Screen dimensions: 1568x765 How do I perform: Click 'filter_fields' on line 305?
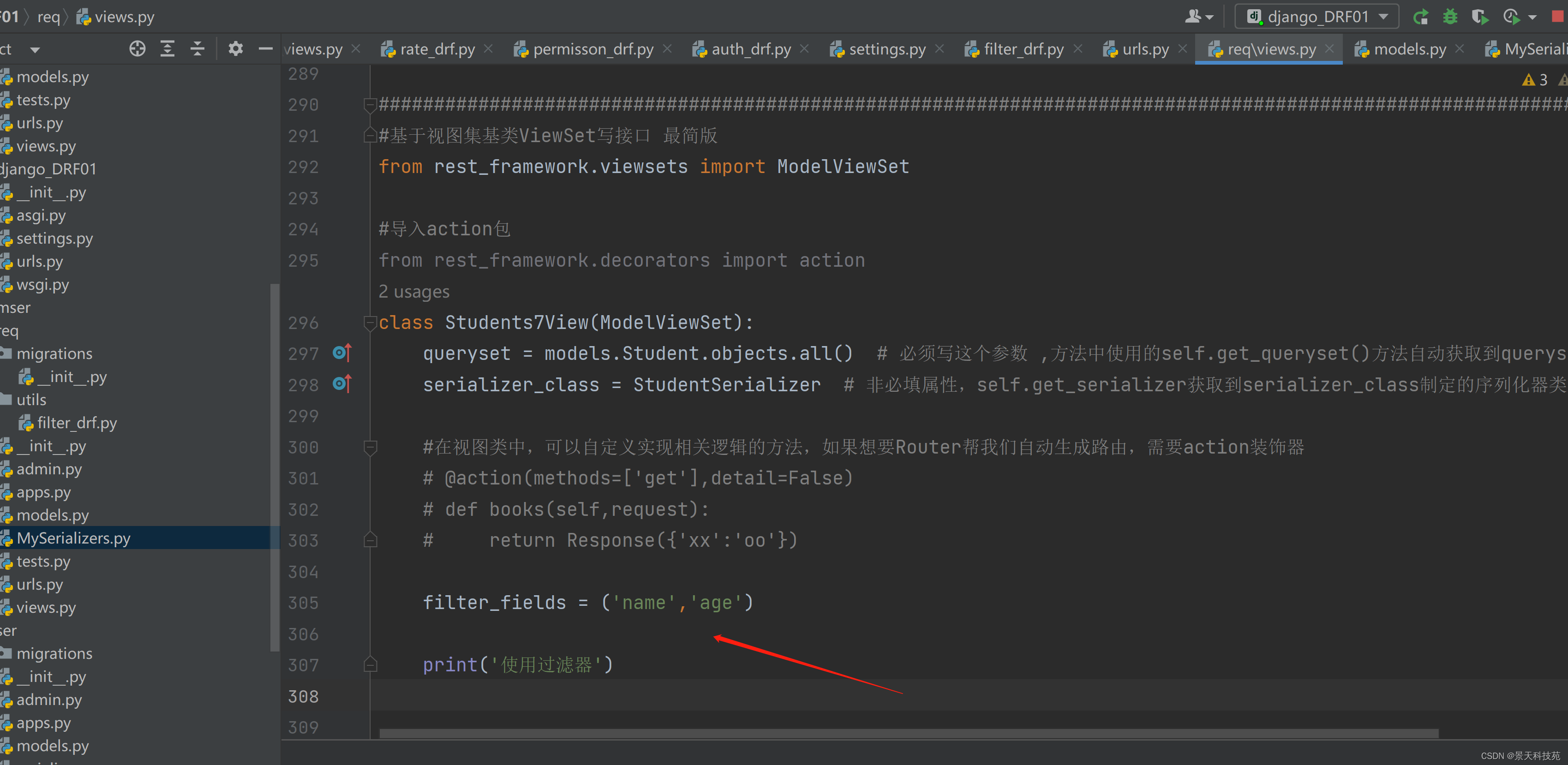click(494, 603)
